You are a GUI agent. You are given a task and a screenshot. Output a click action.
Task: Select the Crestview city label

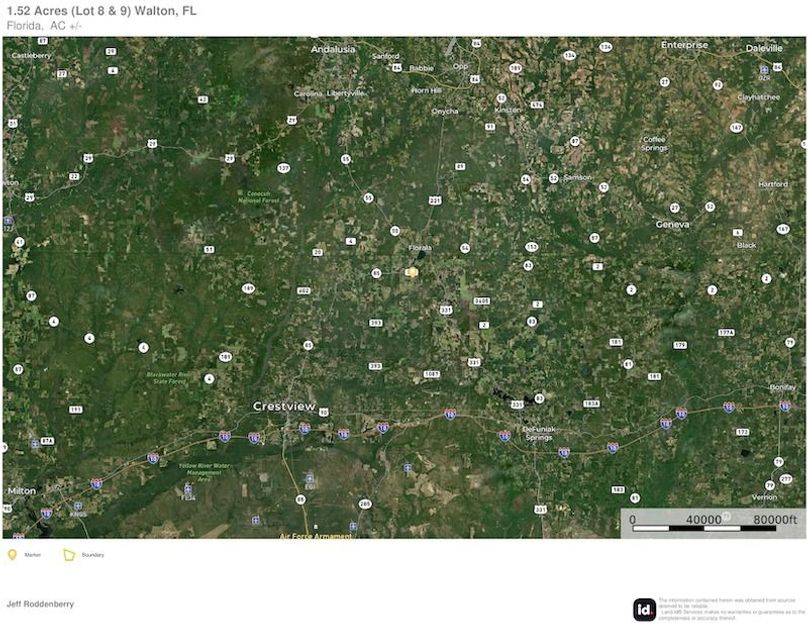[283, 407]
